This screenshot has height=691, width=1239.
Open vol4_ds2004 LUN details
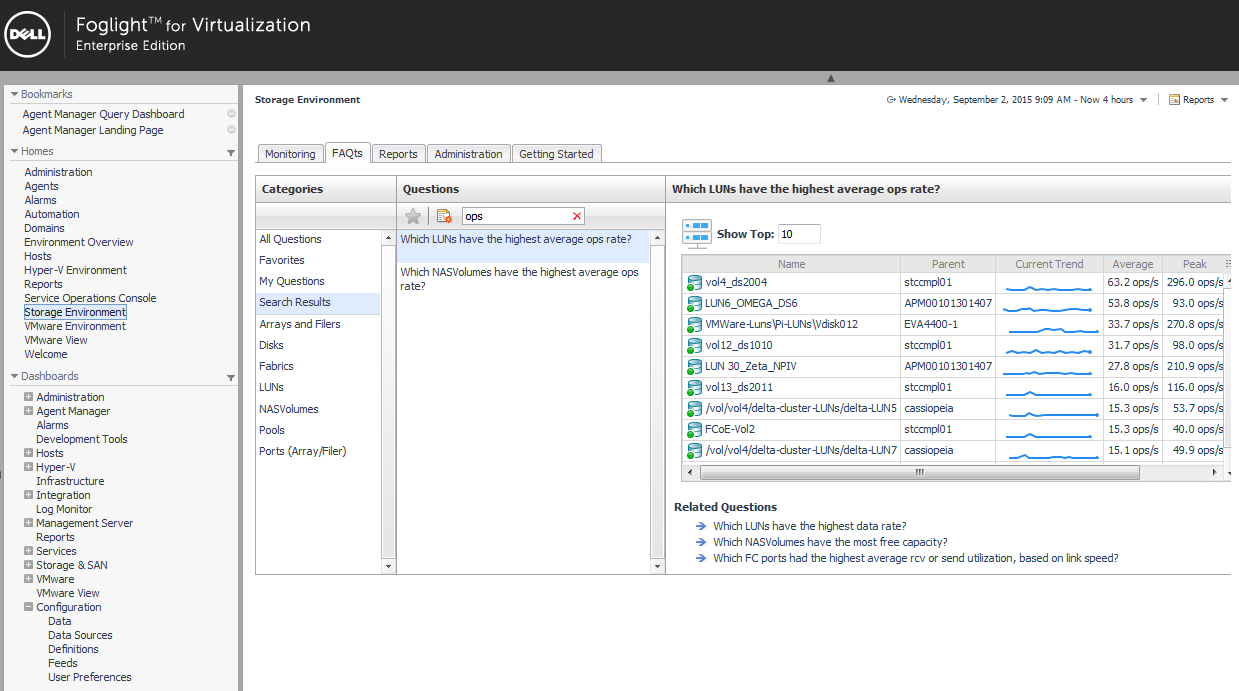coord(736,282)
